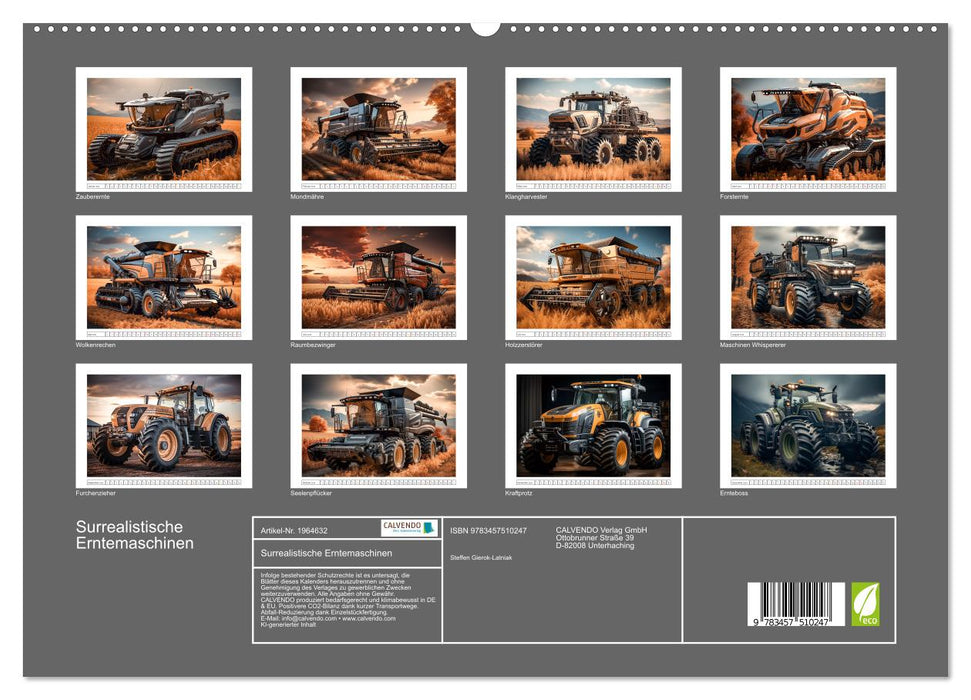
Task: Click the yellow Kraftprotz tractor image
Action: tap(593, 425)
